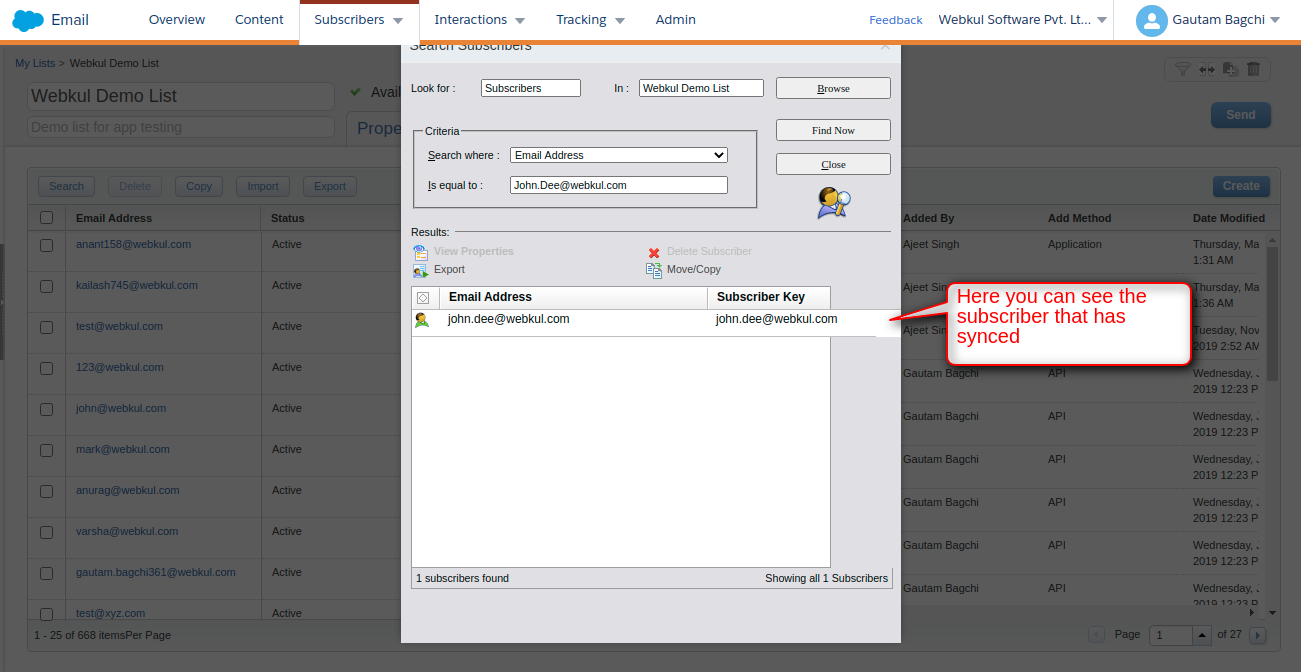
Task: Select the Tracking tab label
Action: 581,20
